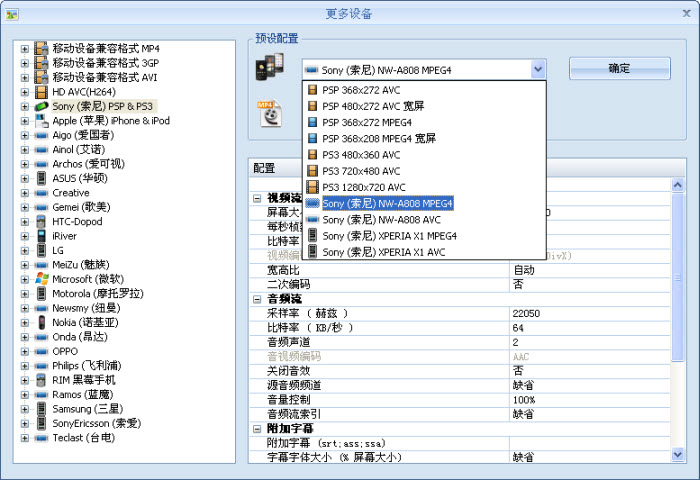This screenshot has width=700, height=480.
Task: Click the Apple iPhone & iPod device icon
Action: coord(41,121)
